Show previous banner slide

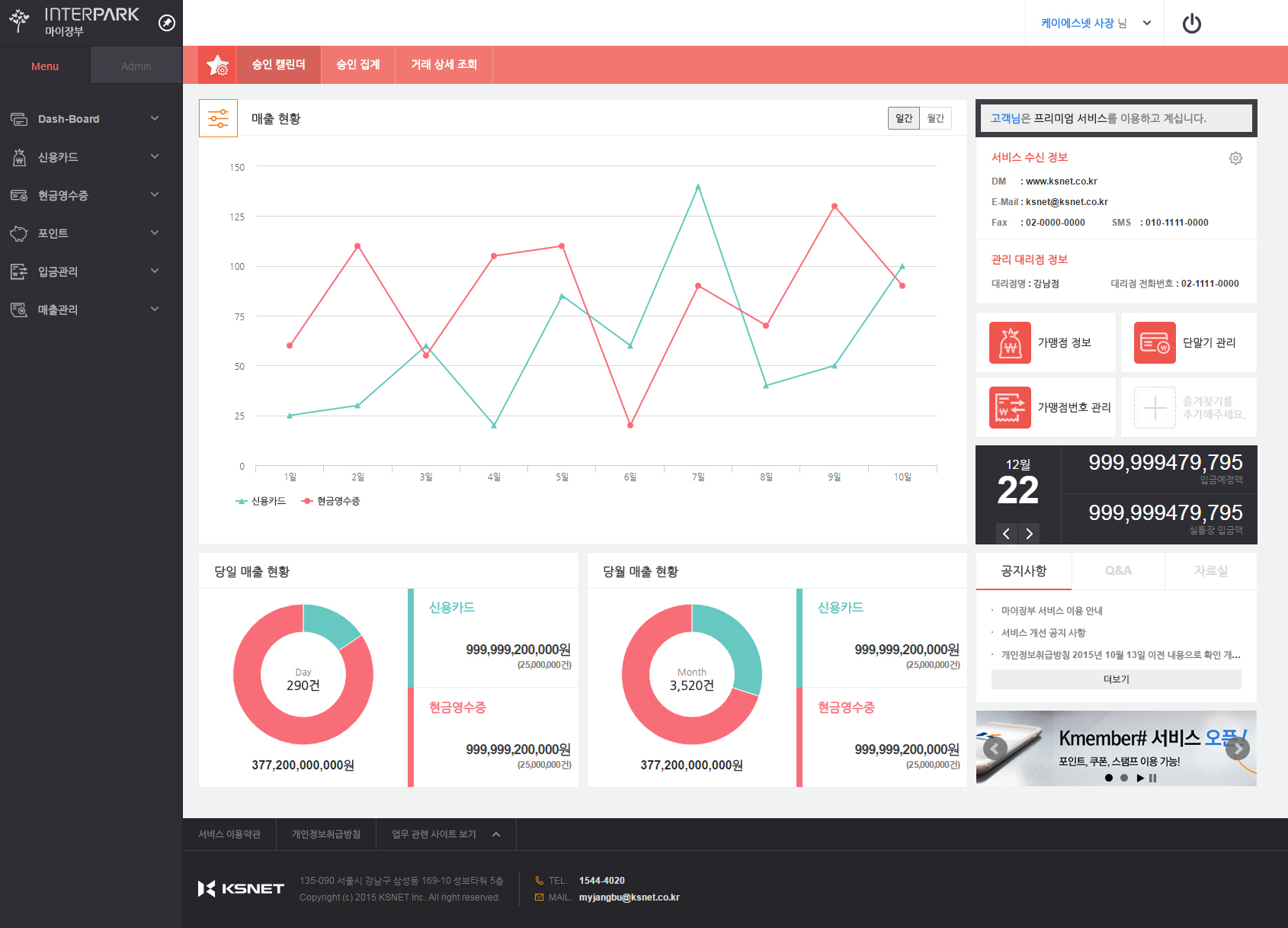[995, 748]
